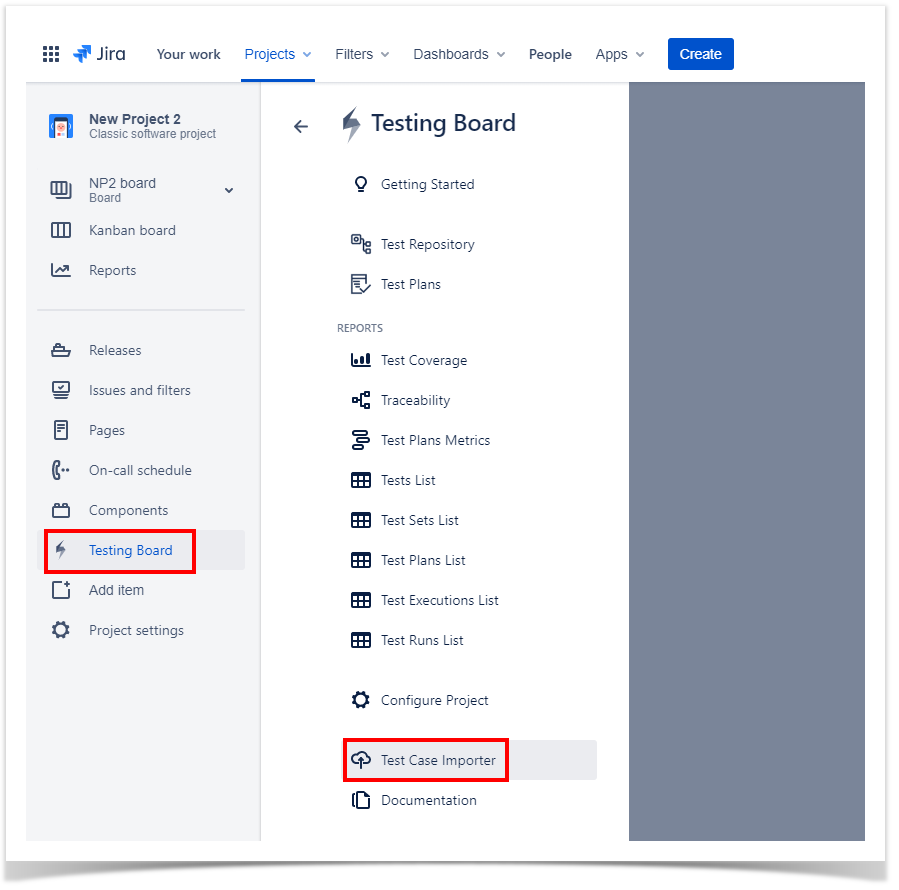The height and width of the screenshot is (890, 899).
Task: Open the app switcher grid icon
Action: tap(51, 54)
